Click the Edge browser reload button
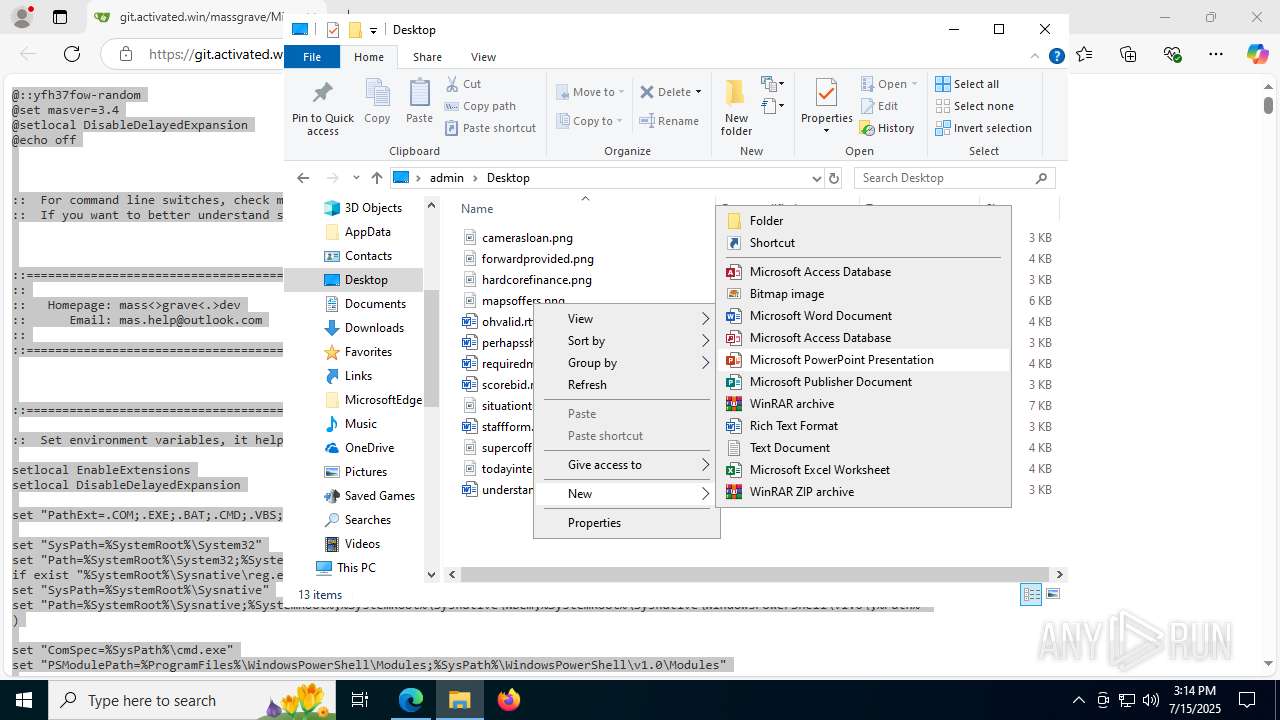 coord(72,54)
